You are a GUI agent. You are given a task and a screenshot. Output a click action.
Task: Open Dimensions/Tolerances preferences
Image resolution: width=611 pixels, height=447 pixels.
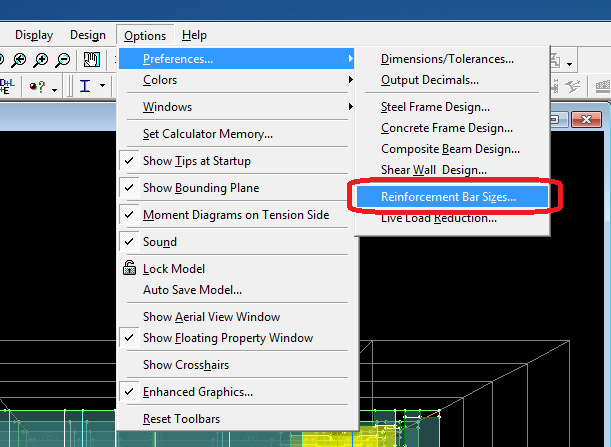[x=452, y=59]
